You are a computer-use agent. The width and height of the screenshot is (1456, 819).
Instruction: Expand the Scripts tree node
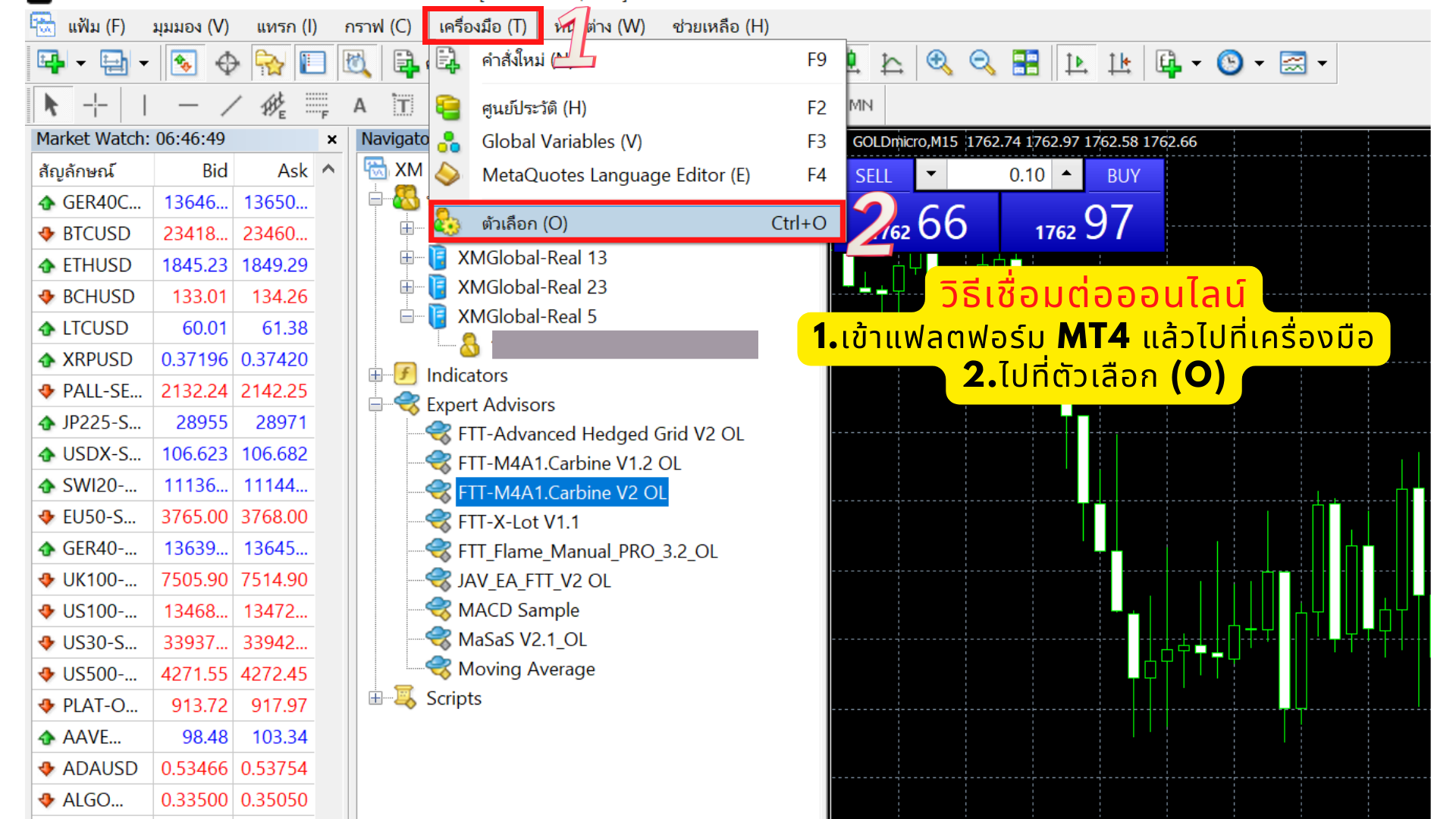375,698
